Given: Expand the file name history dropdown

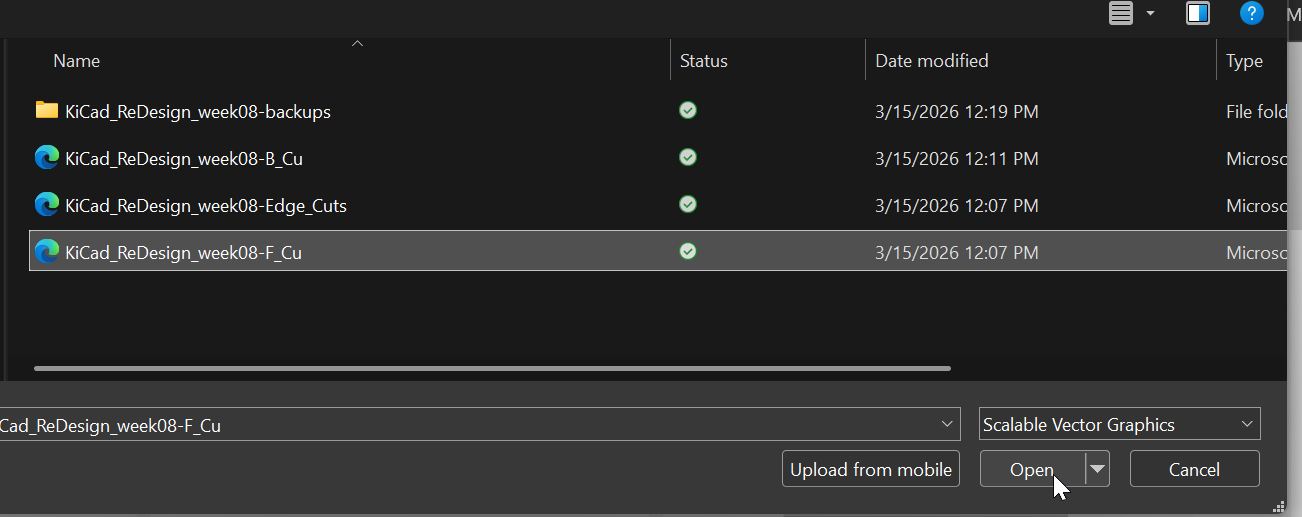Looking at the screenshot, I should pyautogui.click(x=947, y=424).
